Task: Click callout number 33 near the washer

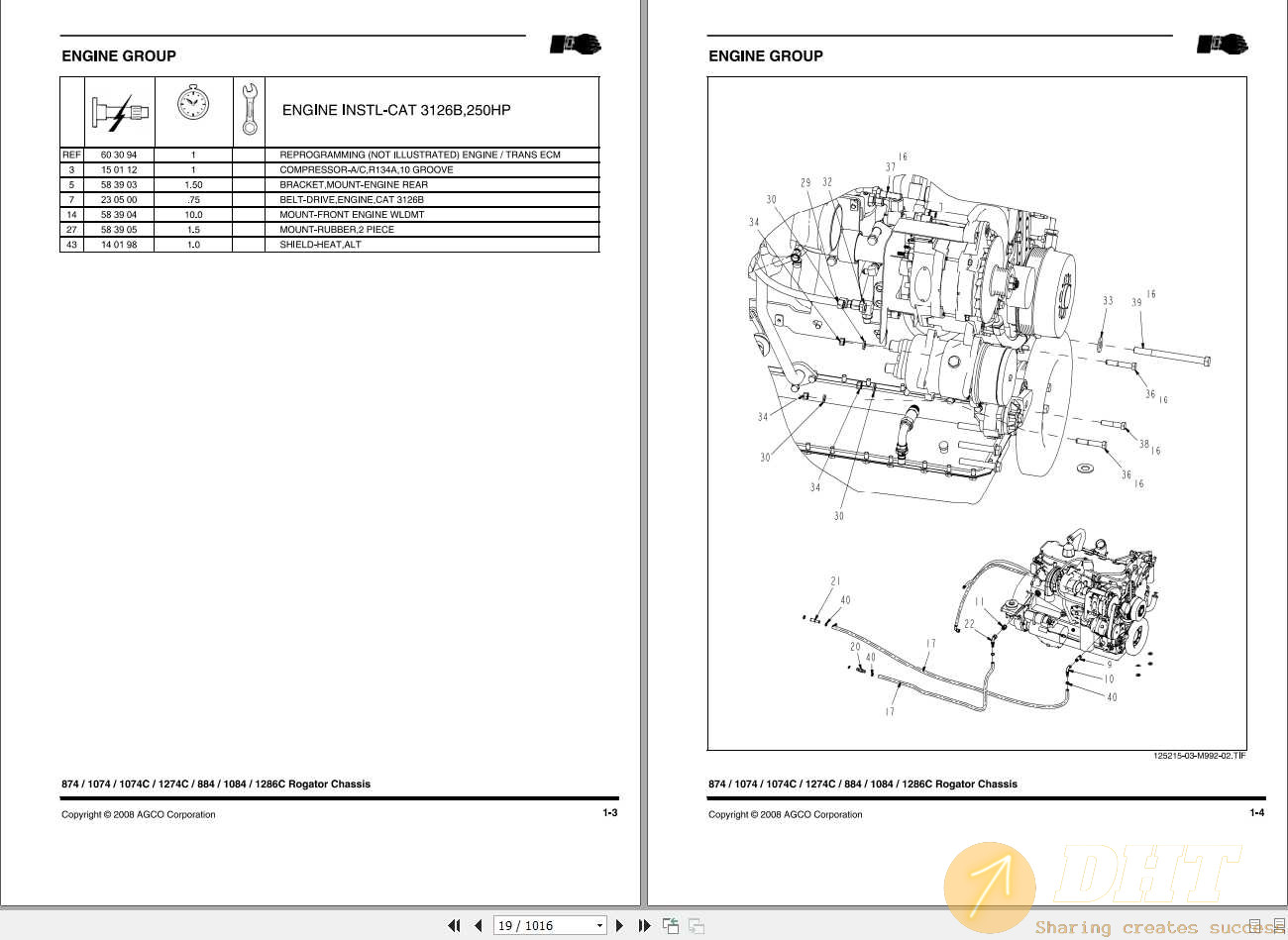Action: (1108, 300)
